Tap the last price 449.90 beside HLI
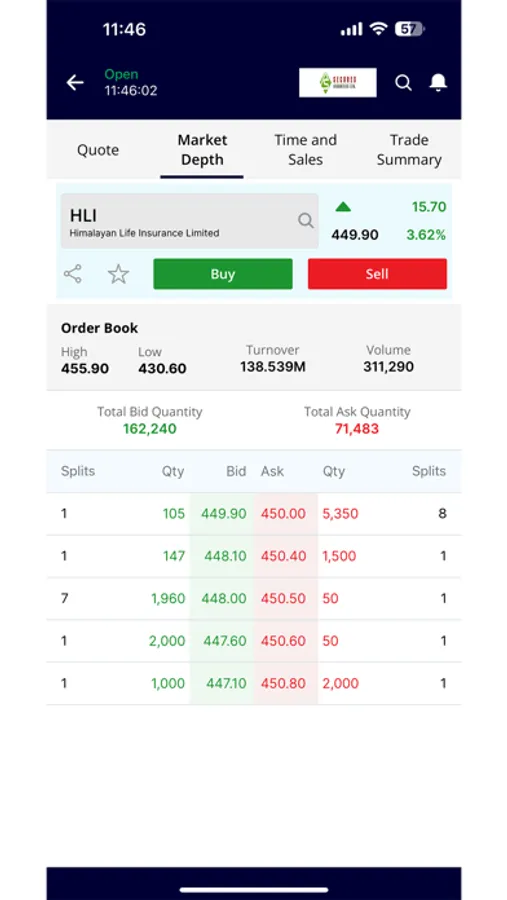Screen dimensions: 507x900 click(355, 235)
